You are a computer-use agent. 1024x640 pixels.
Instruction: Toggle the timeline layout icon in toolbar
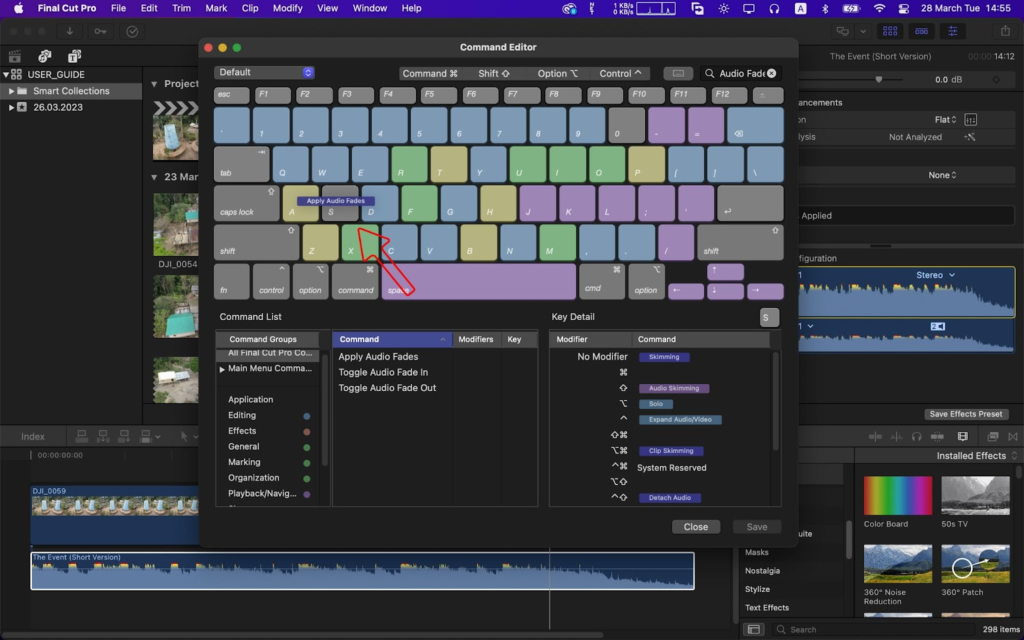921,31
